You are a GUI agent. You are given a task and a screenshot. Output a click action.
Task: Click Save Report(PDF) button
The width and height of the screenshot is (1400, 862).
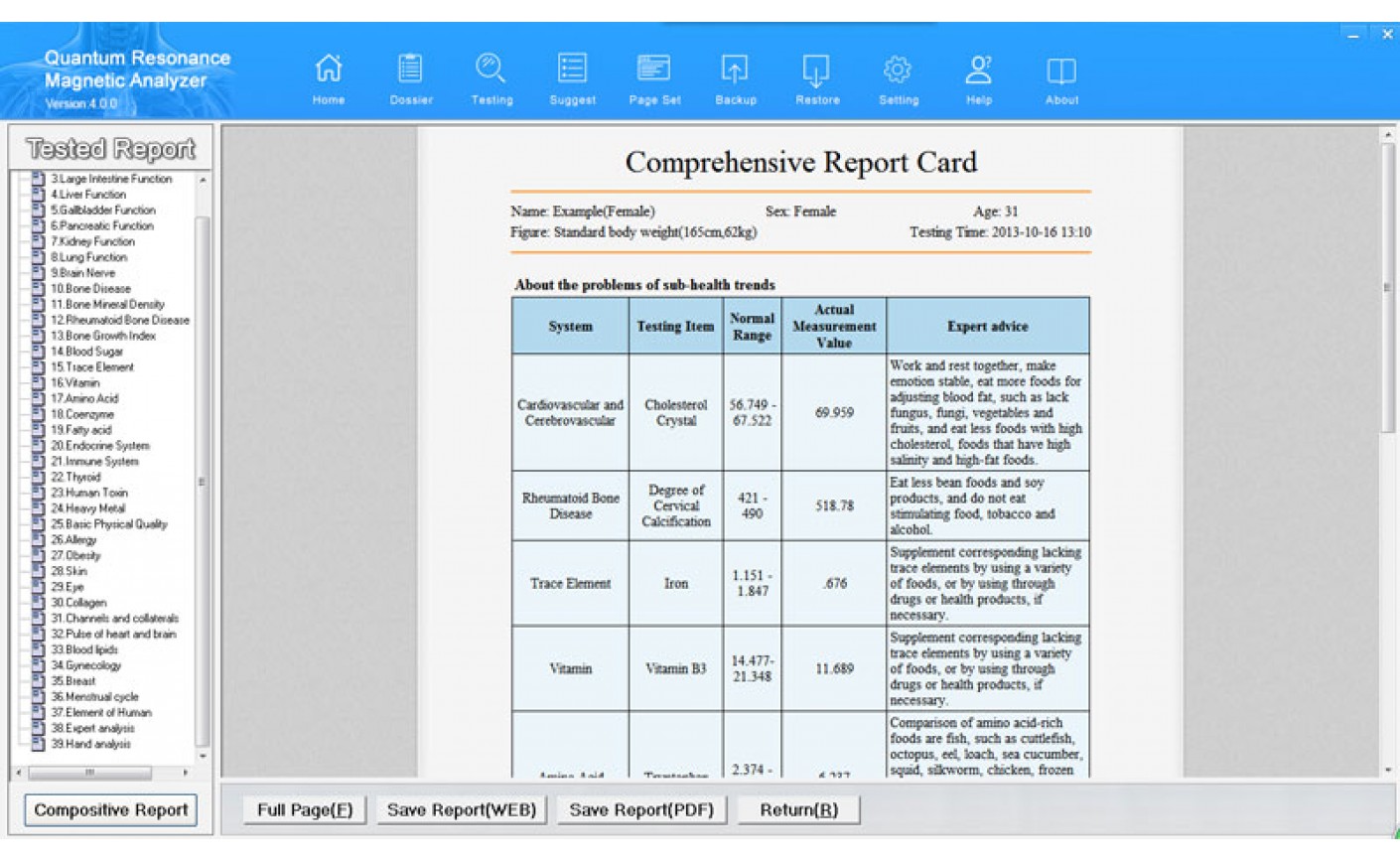pos(641,810)
